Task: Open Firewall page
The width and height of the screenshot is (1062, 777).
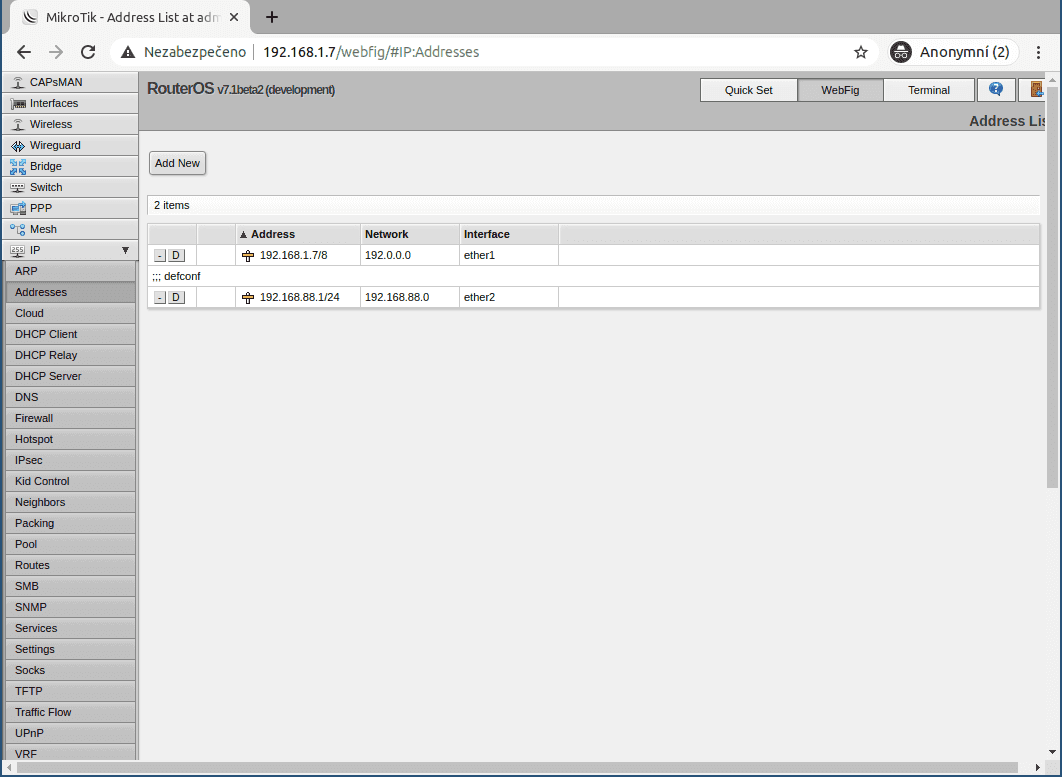Action: pos(70,418)
